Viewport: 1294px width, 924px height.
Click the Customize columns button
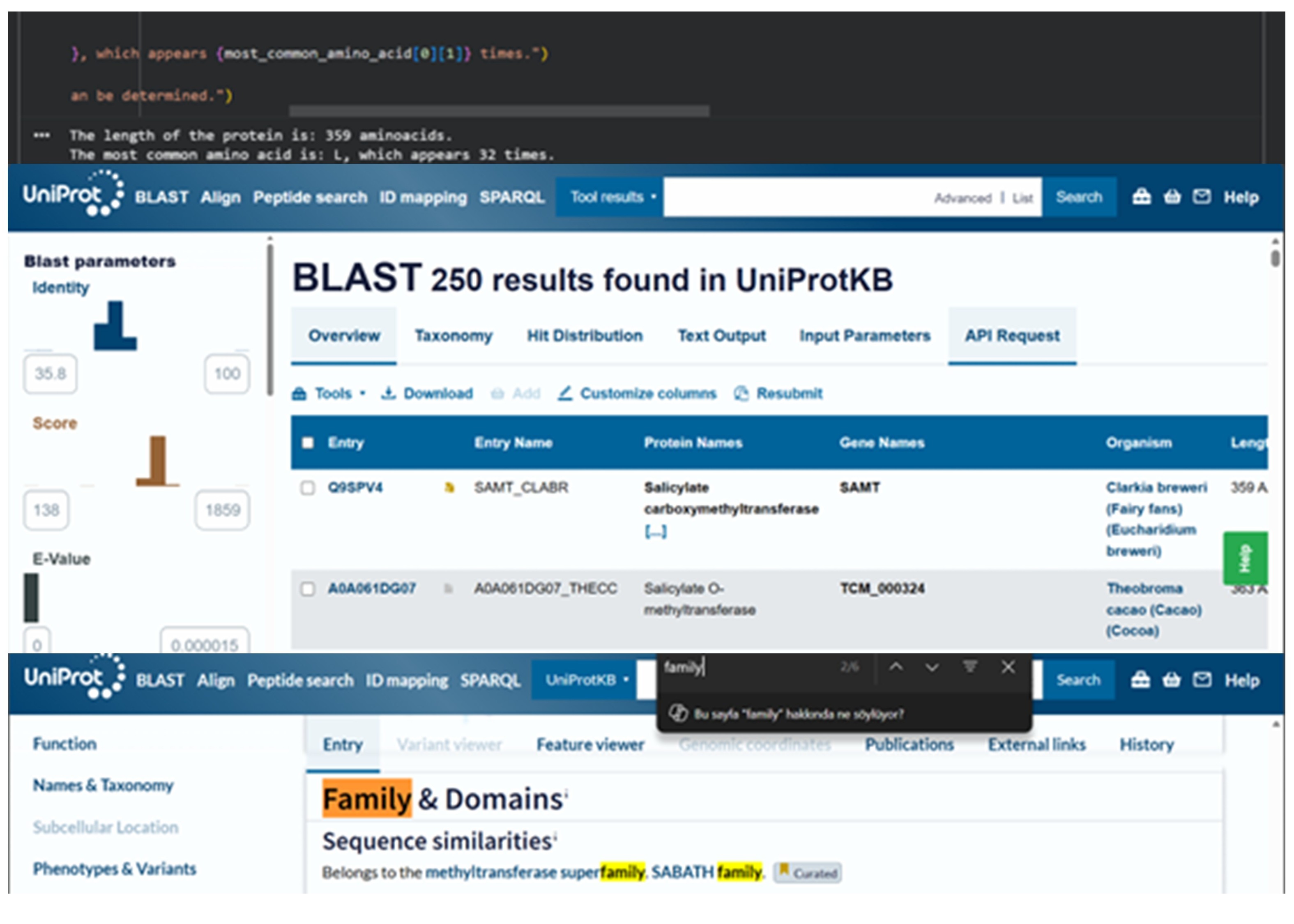(637, 393)
